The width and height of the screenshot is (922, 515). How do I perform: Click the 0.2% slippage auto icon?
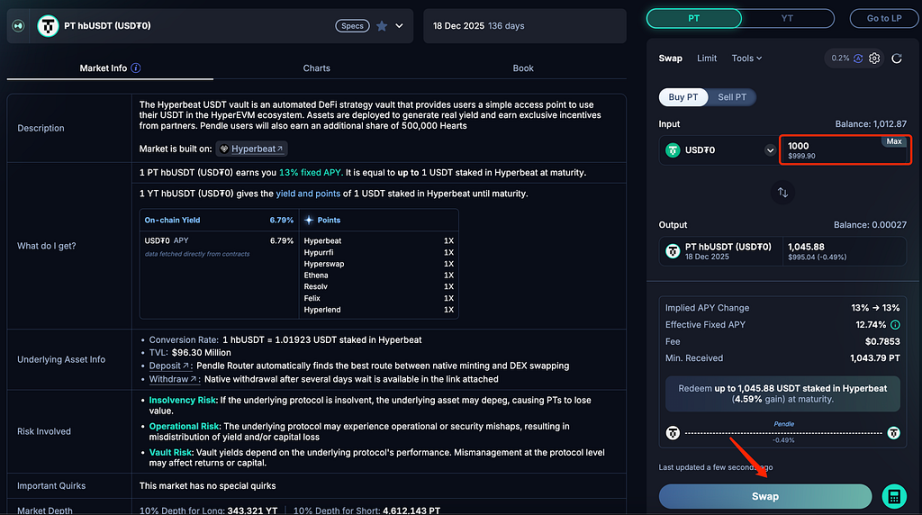pos(858,58)
